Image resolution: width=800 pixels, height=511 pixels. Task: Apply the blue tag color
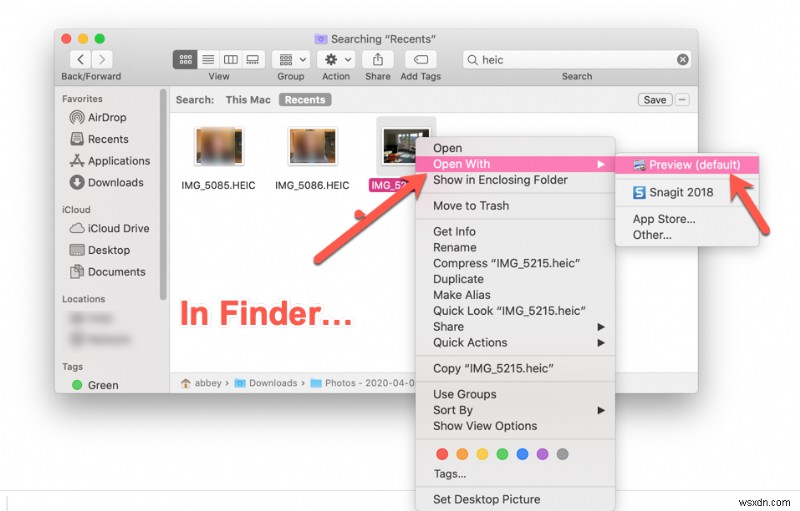[522, 454]
